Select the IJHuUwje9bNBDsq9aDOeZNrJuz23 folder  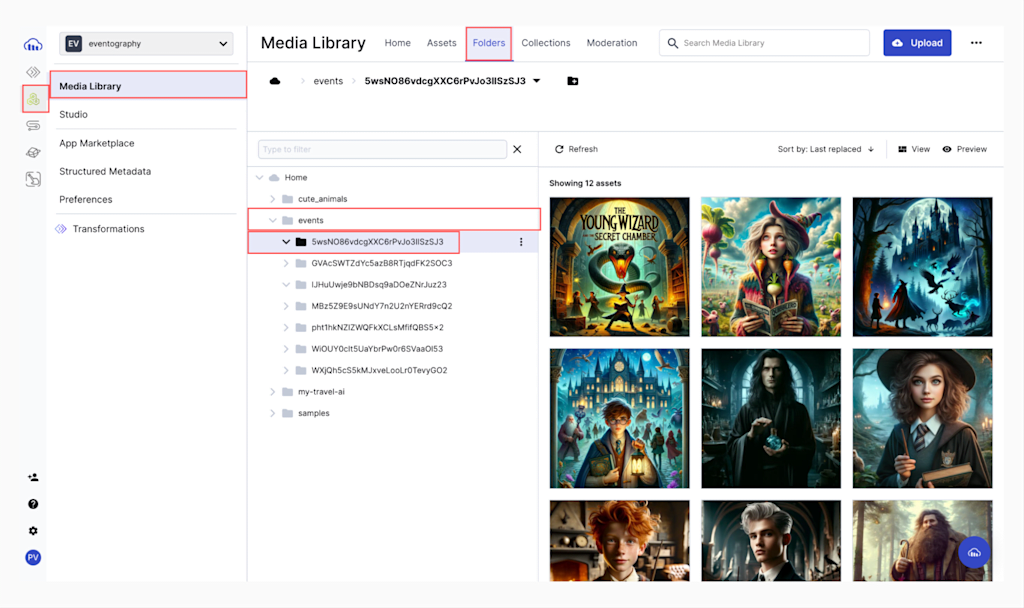click(379, 285)
